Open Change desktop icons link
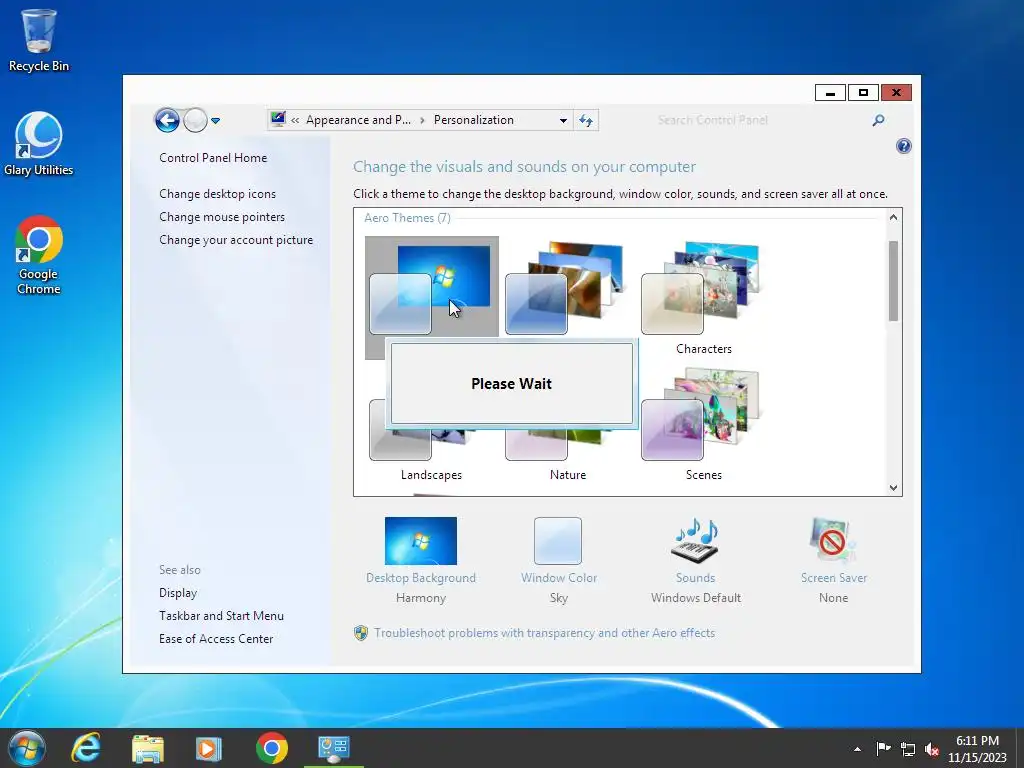The image size is (1024, 768). (x=217, y=194)
